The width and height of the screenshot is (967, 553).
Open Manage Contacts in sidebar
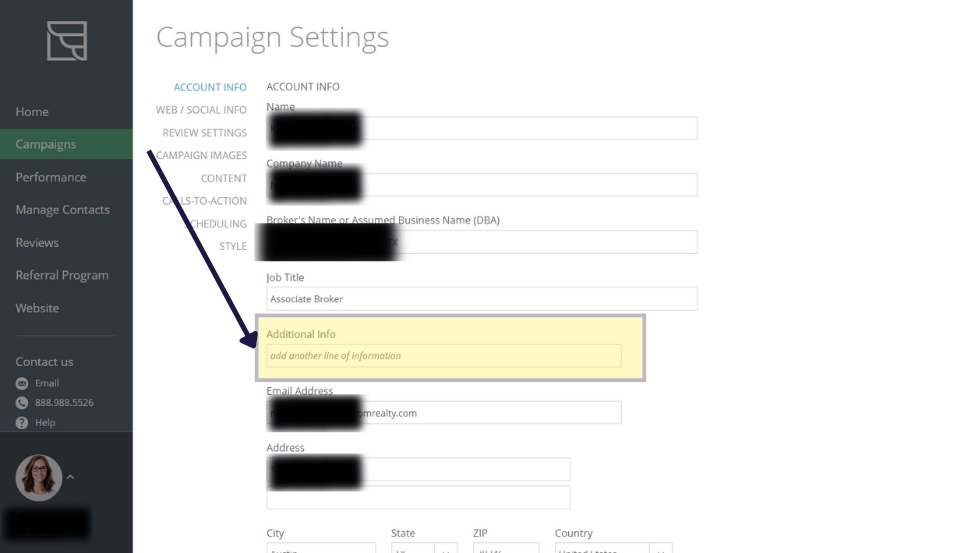pyautogui.click(x=62, y=210)
